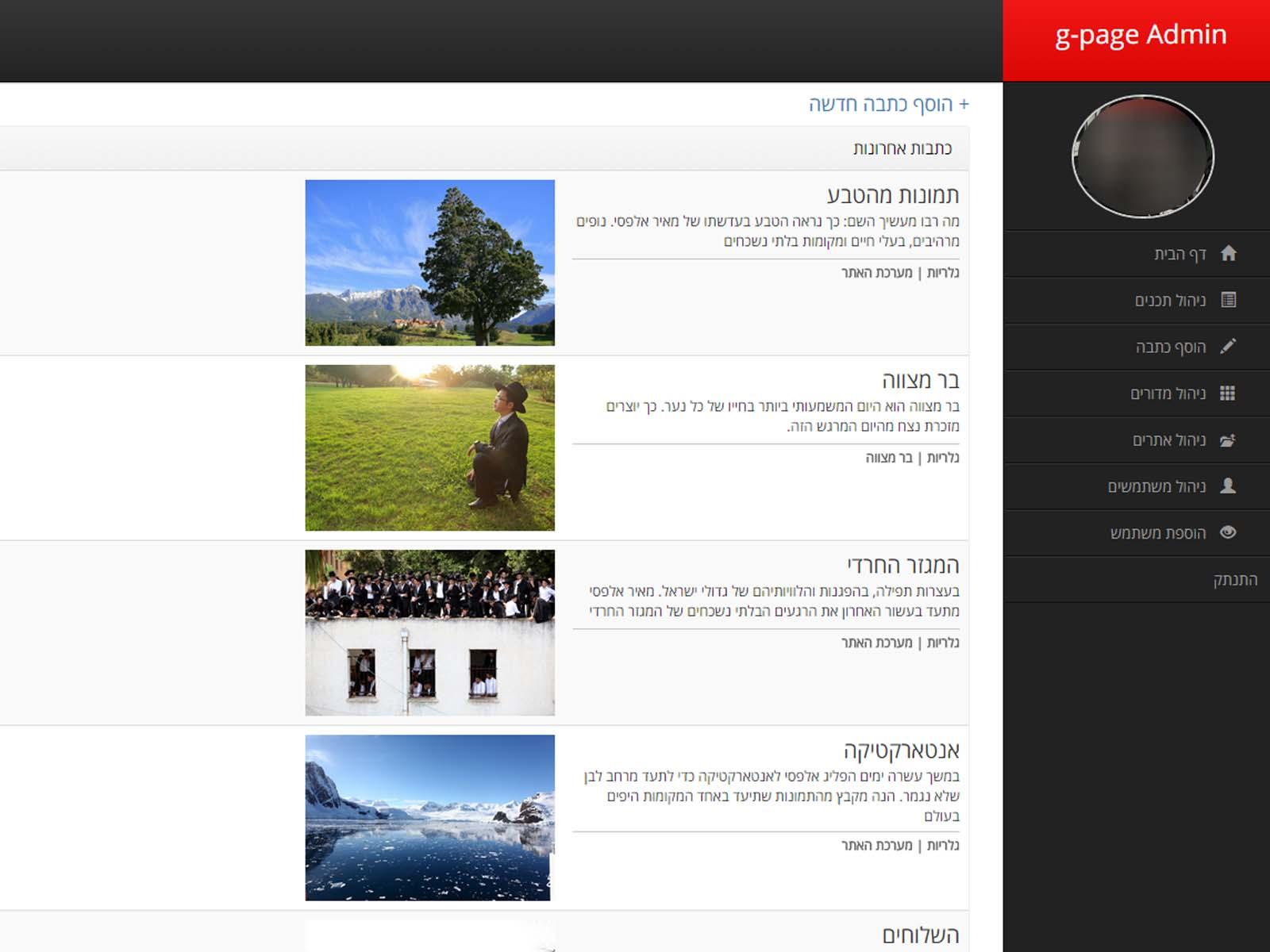Open ניהול אתרים in the sidebar
This screenshot has width=1270, height=952.
[x=1137, y=440]
